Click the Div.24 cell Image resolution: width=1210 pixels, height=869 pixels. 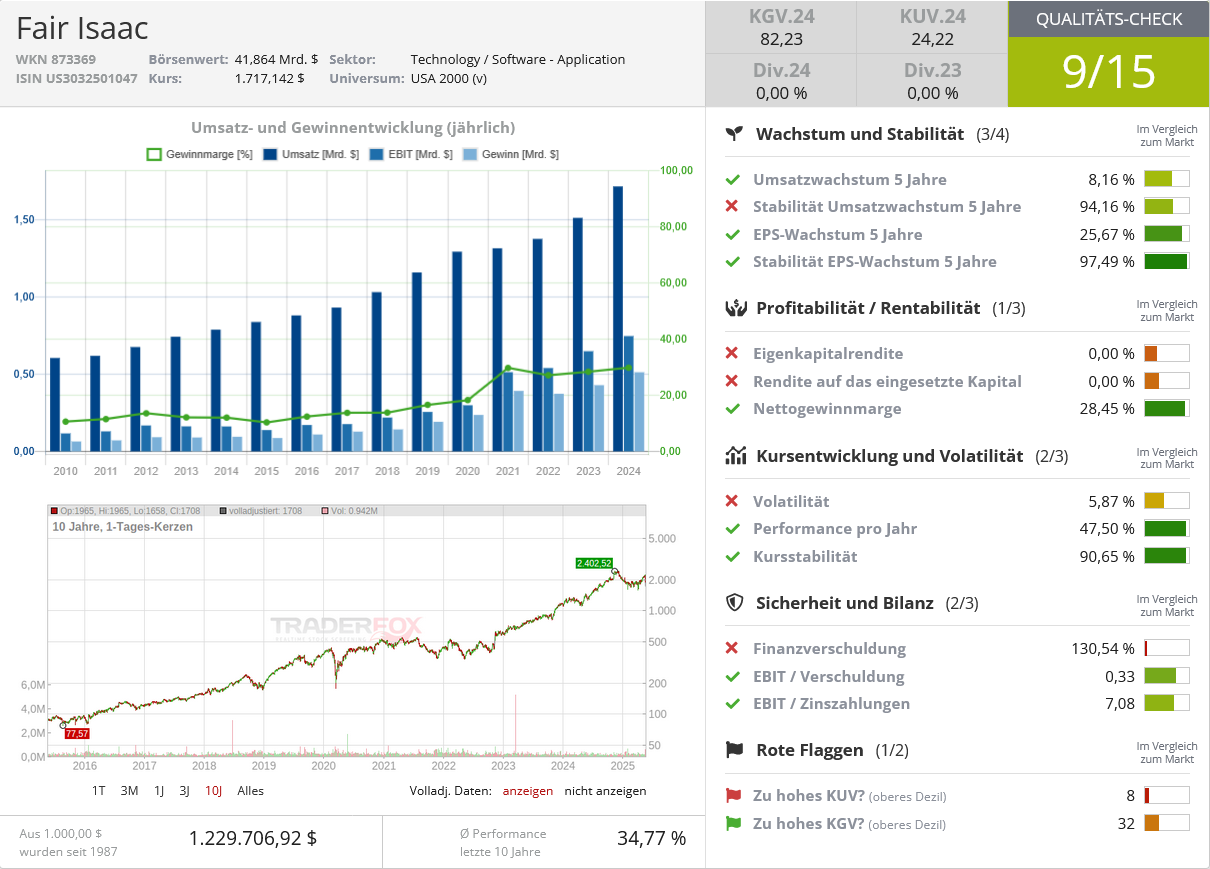[781, 80]
